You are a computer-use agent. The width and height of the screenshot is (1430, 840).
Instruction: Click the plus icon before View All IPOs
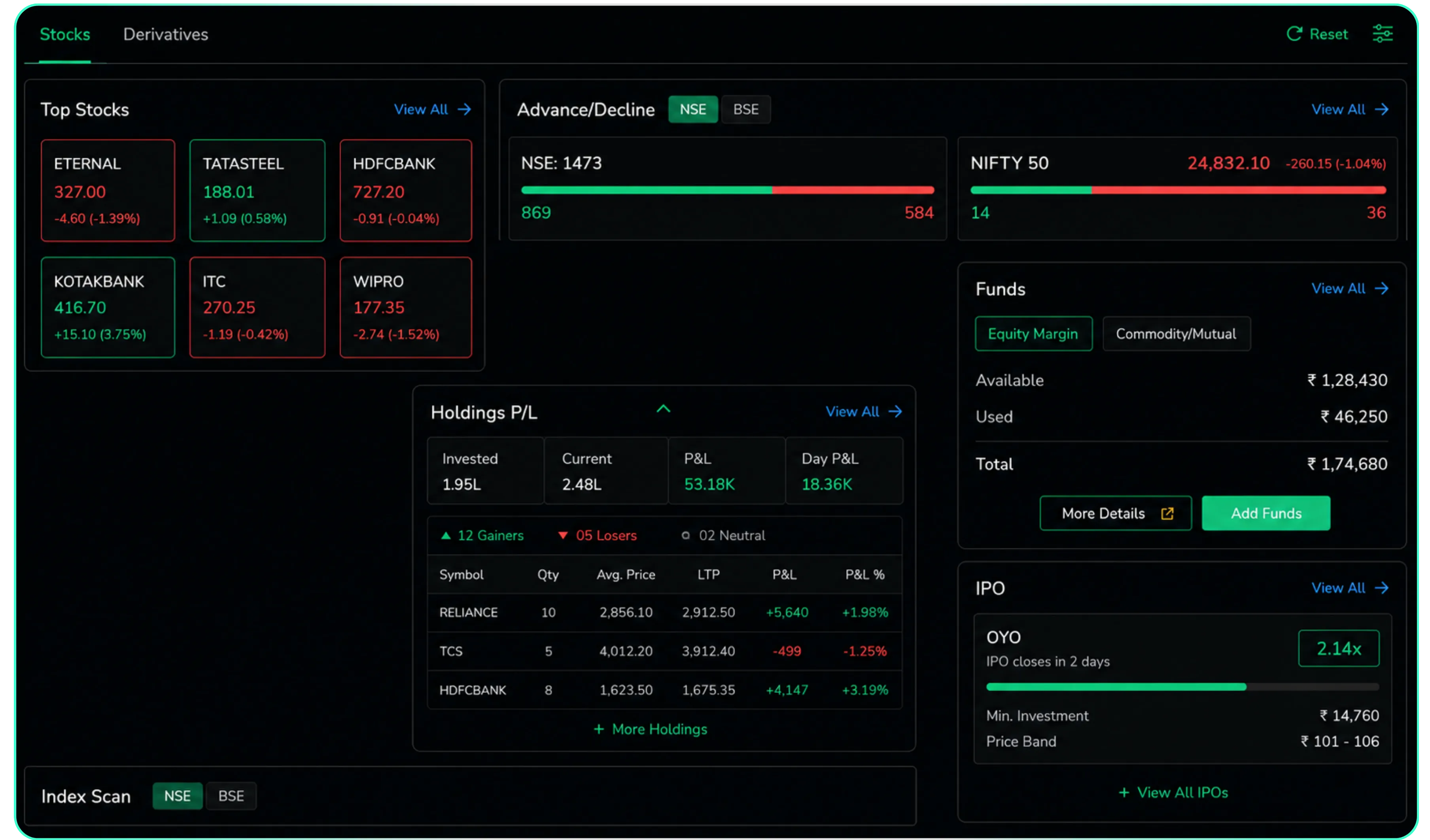tap(1124, 792)
